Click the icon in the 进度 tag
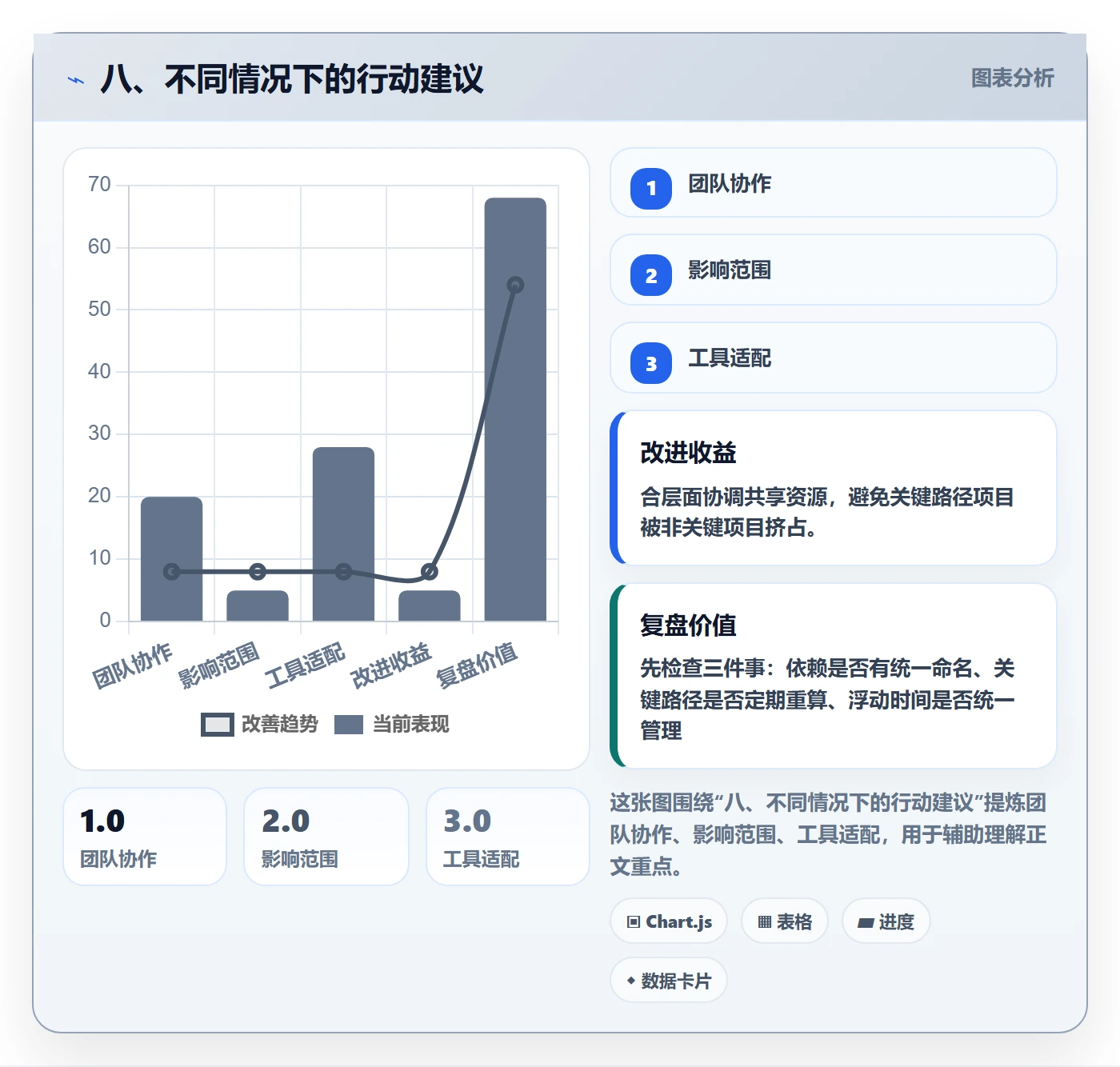Screen dimensions: 1120x1067 (x=866, y=922)
